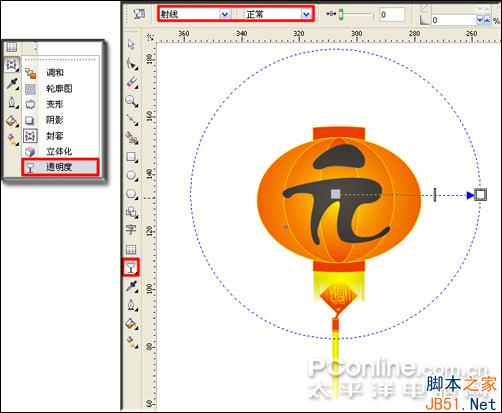Image resolution: width=502 pixels, height=413 pixels.
Task: Click the midpoint slider bar on the gradient line
Action: 435,195
